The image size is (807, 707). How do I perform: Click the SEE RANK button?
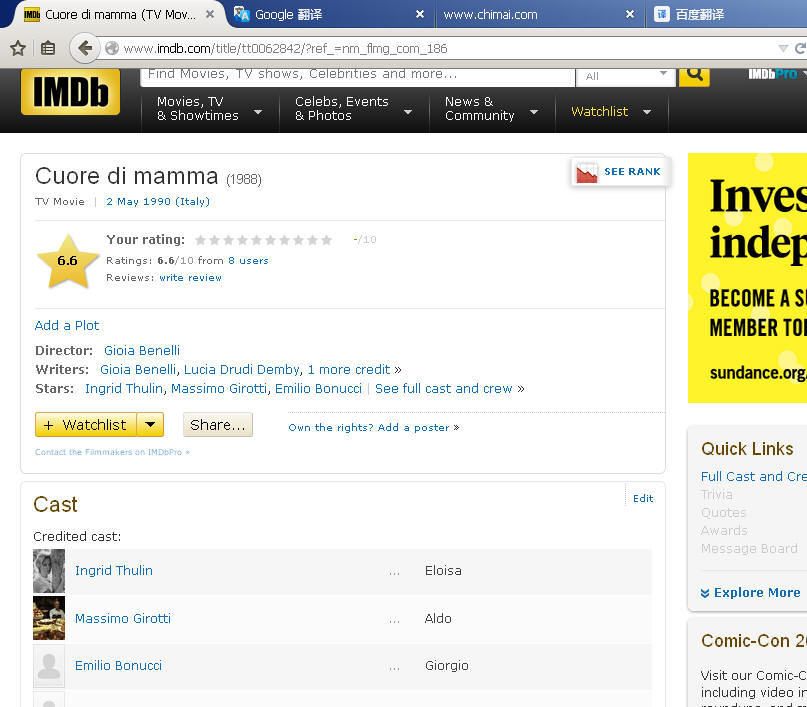coord(621,172)
